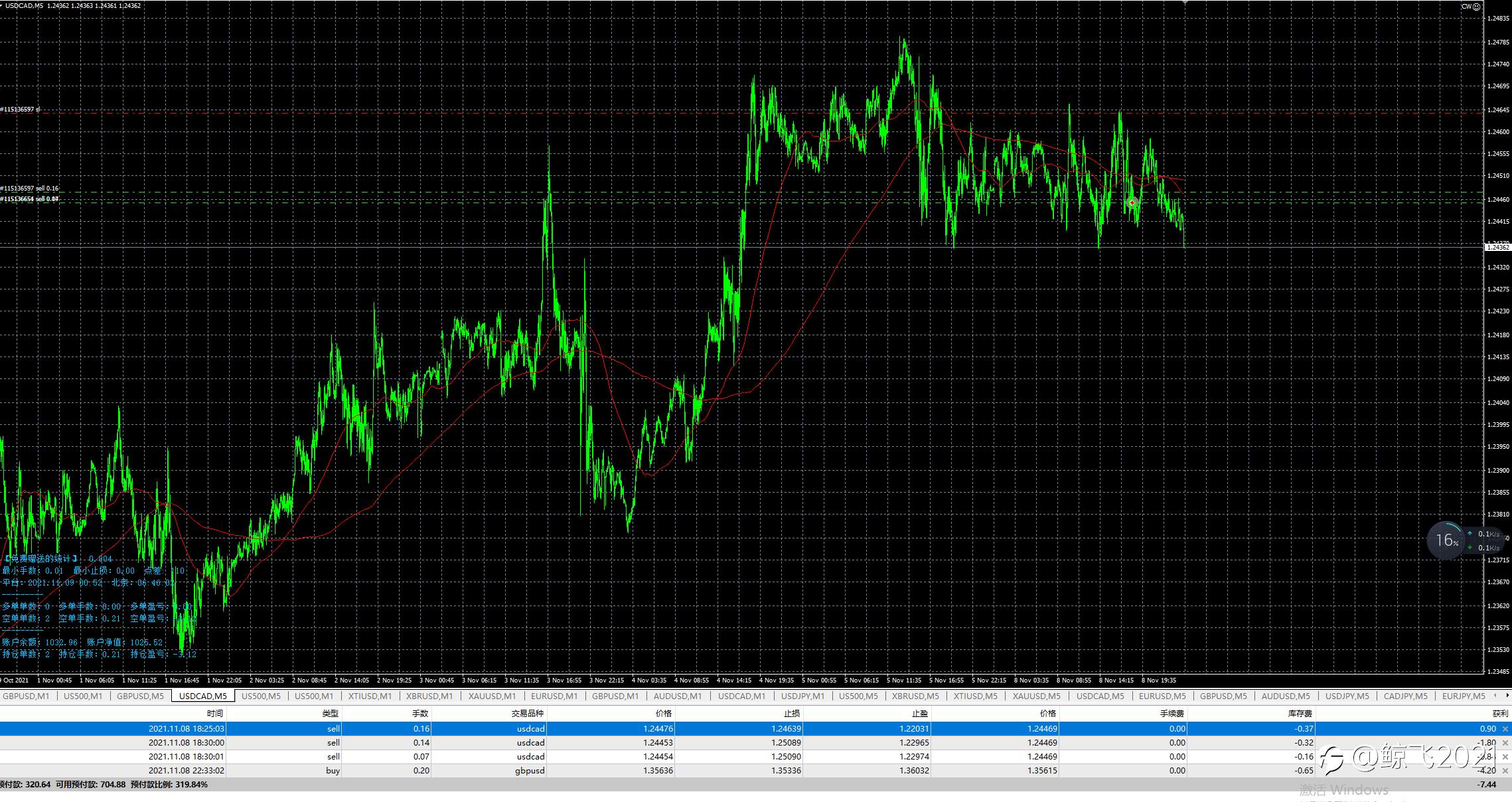Click the chart shift triangle marker at top

[x=1185, y=3]
